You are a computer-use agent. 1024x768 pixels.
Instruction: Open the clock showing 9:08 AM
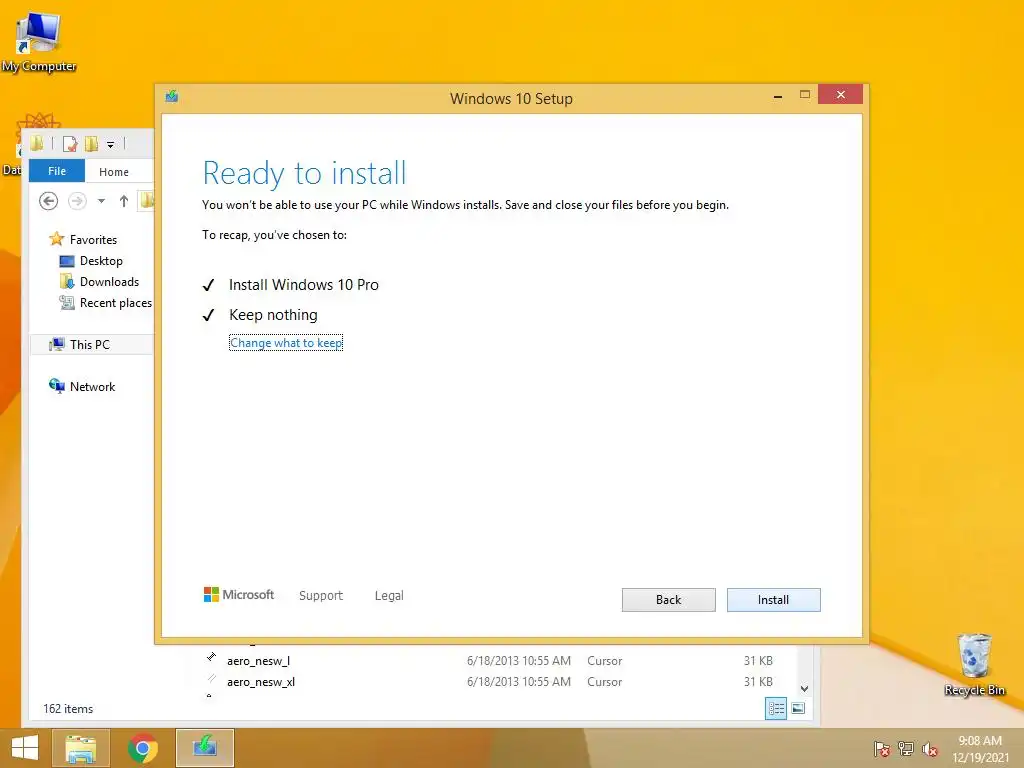980,749
